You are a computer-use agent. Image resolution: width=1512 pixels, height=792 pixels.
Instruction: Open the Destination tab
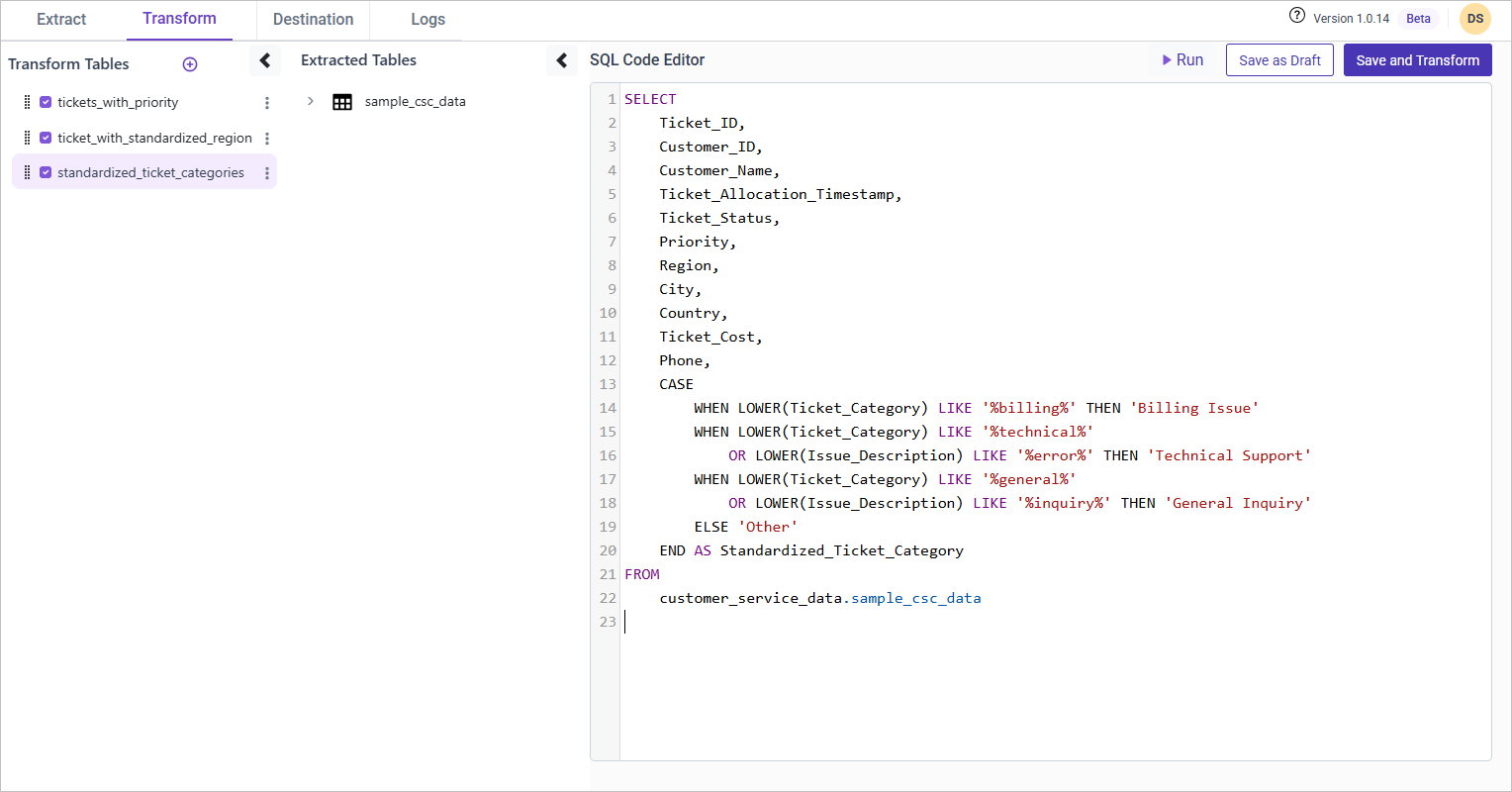tap(313, 20)
